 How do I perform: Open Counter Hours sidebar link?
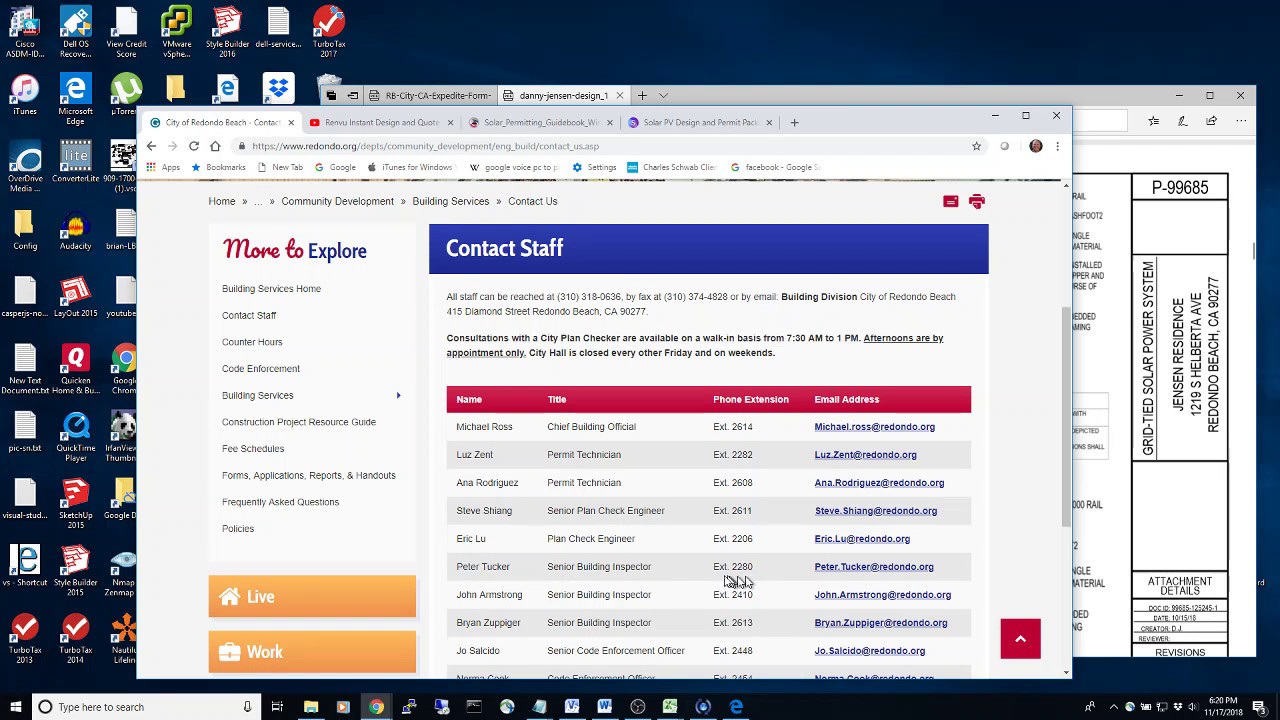(x=252, y=342)
